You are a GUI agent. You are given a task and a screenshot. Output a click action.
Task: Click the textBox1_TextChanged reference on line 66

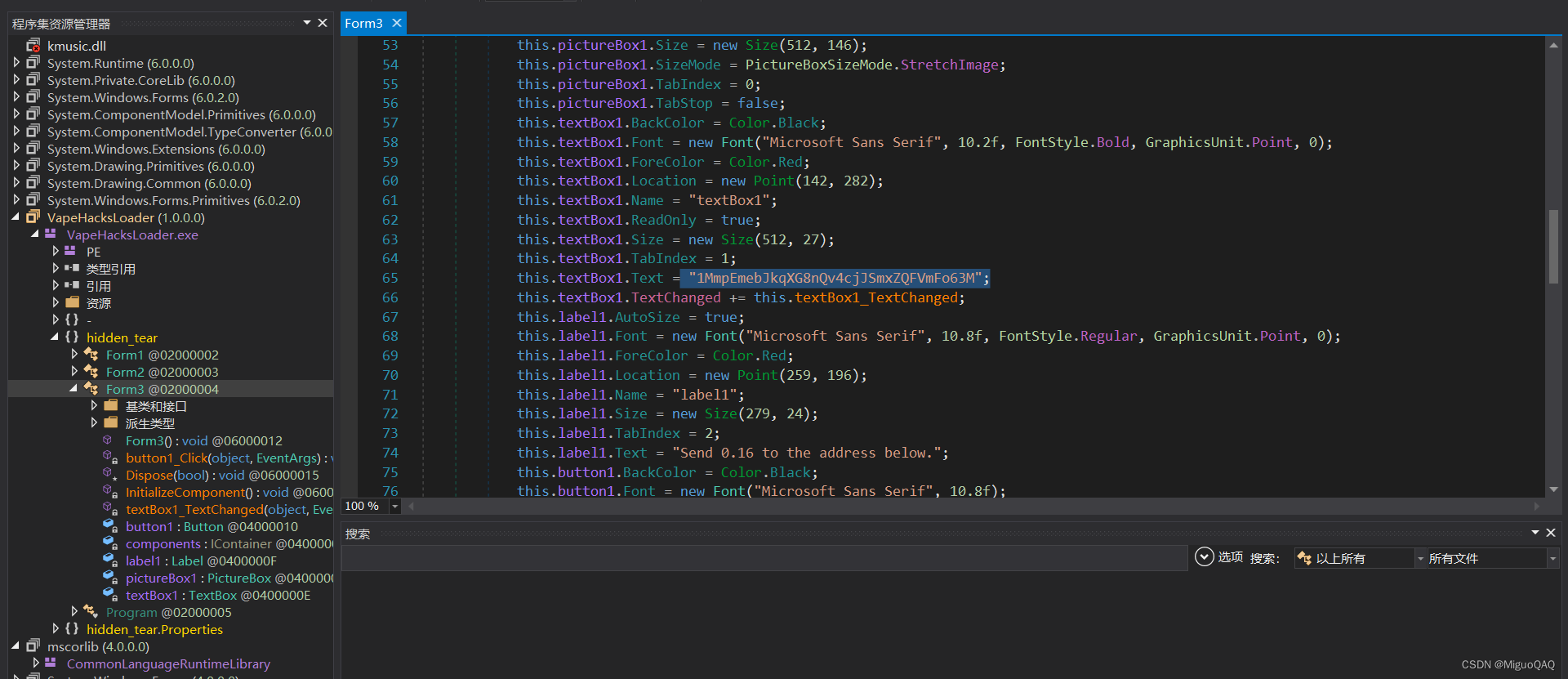click(x=875, y=297)
